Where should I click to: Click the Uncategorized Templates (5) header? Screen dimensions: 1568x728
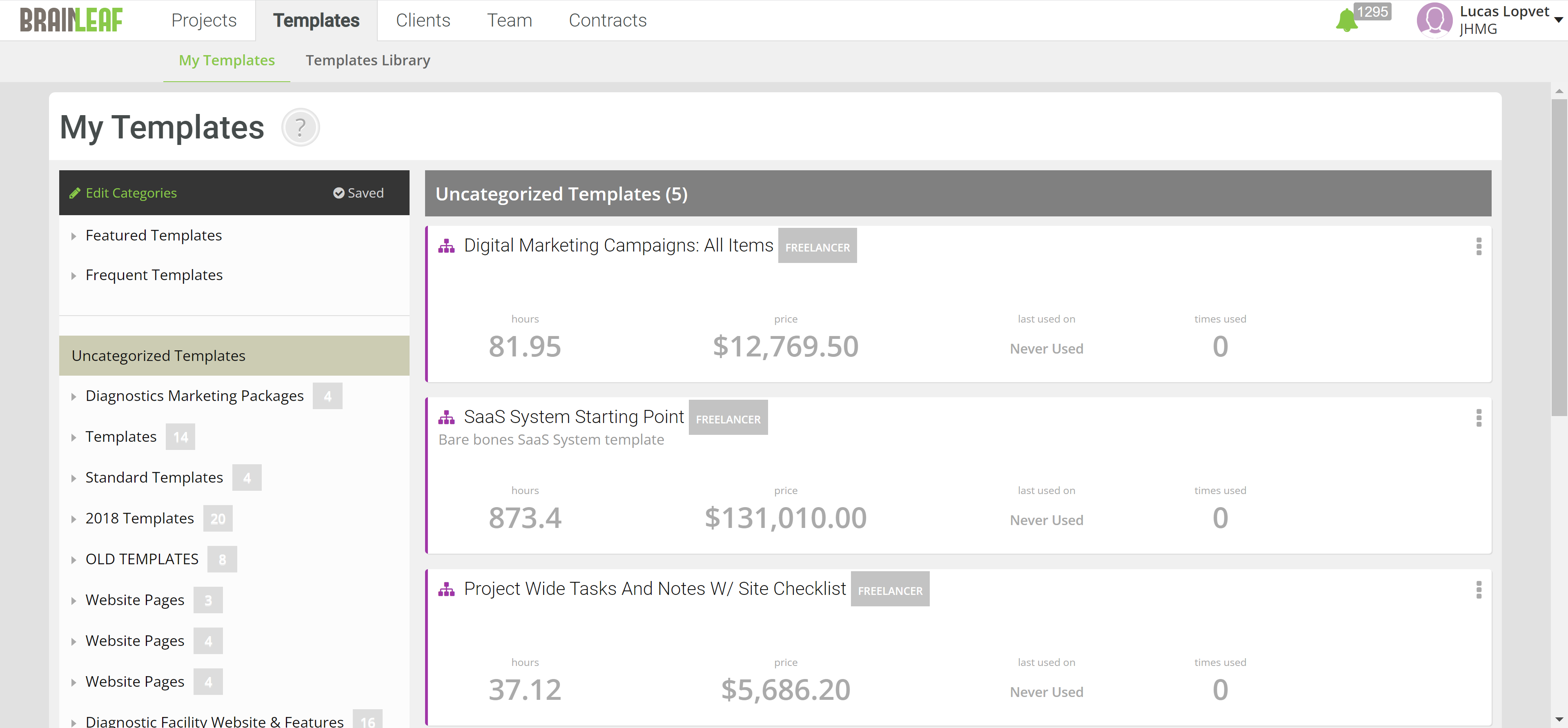click(958, 194)
